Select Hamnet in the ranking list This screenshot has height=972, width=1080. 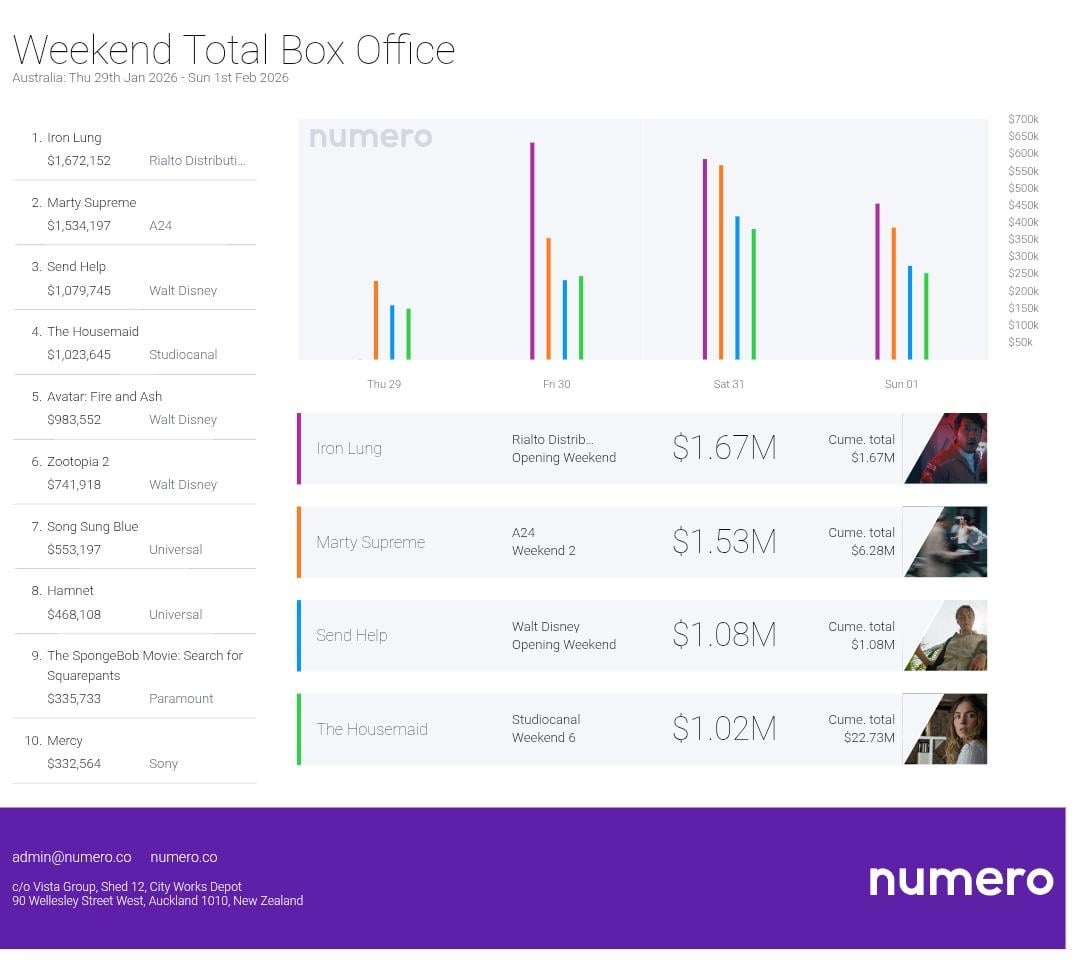coord(70,590)
